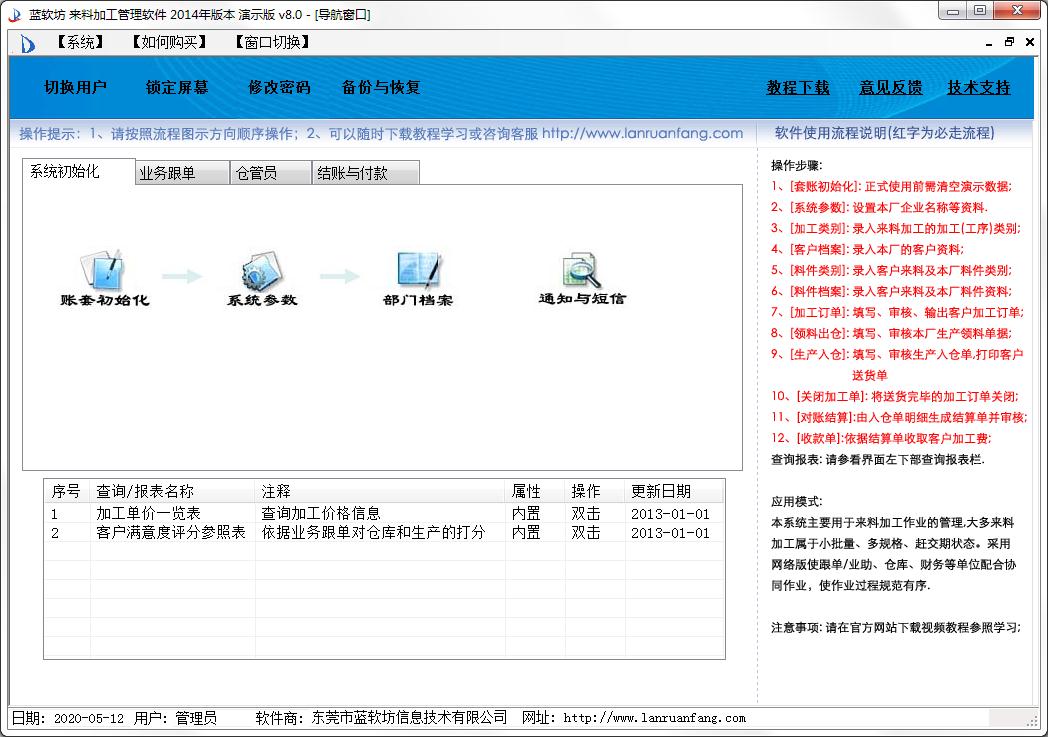
Task: Click step 4 [客户档案] instruction text
Action: coord(867,249)
